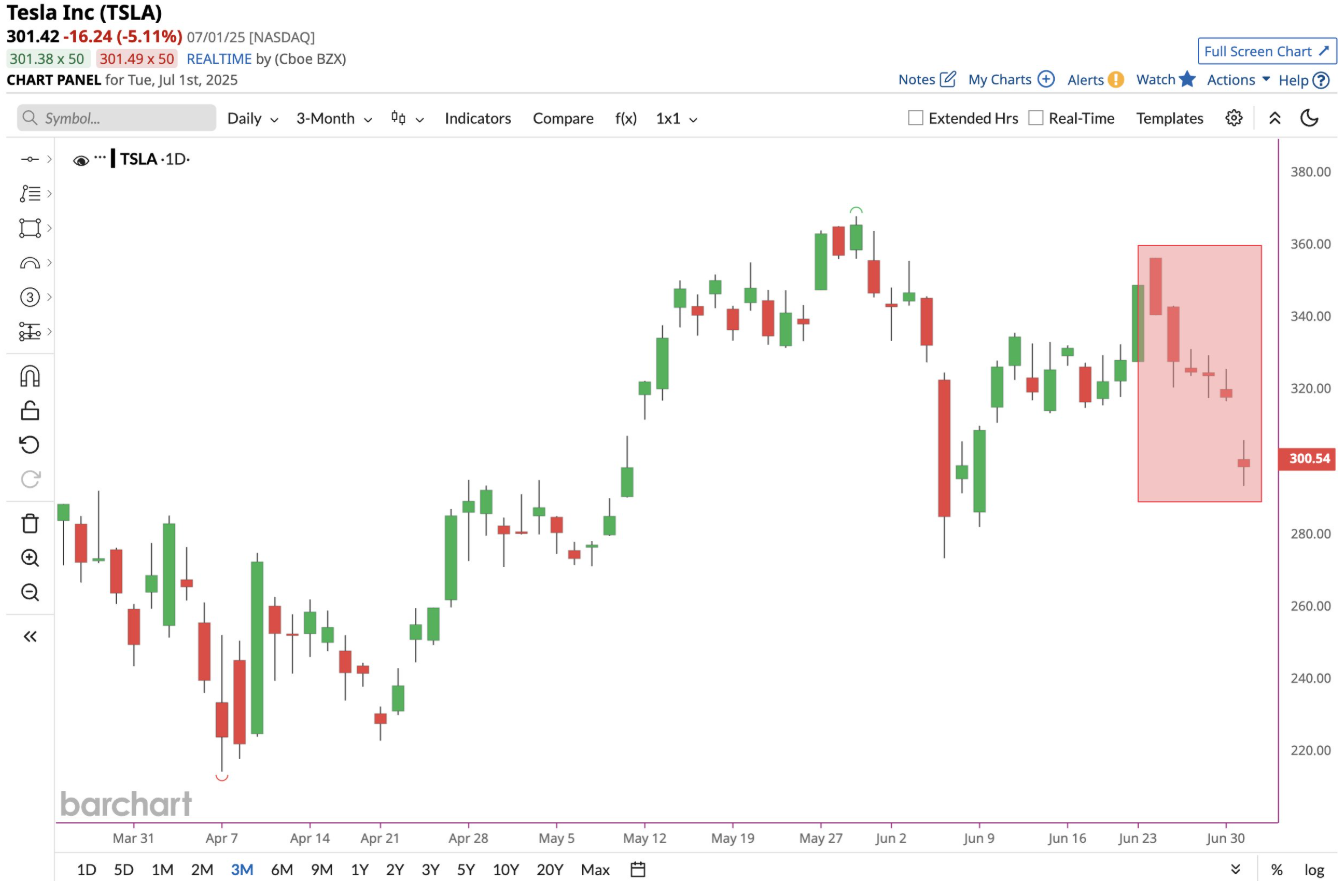Open the Indicators menu
Screen dimensions: 1342x881
click(x=478, y=118)
